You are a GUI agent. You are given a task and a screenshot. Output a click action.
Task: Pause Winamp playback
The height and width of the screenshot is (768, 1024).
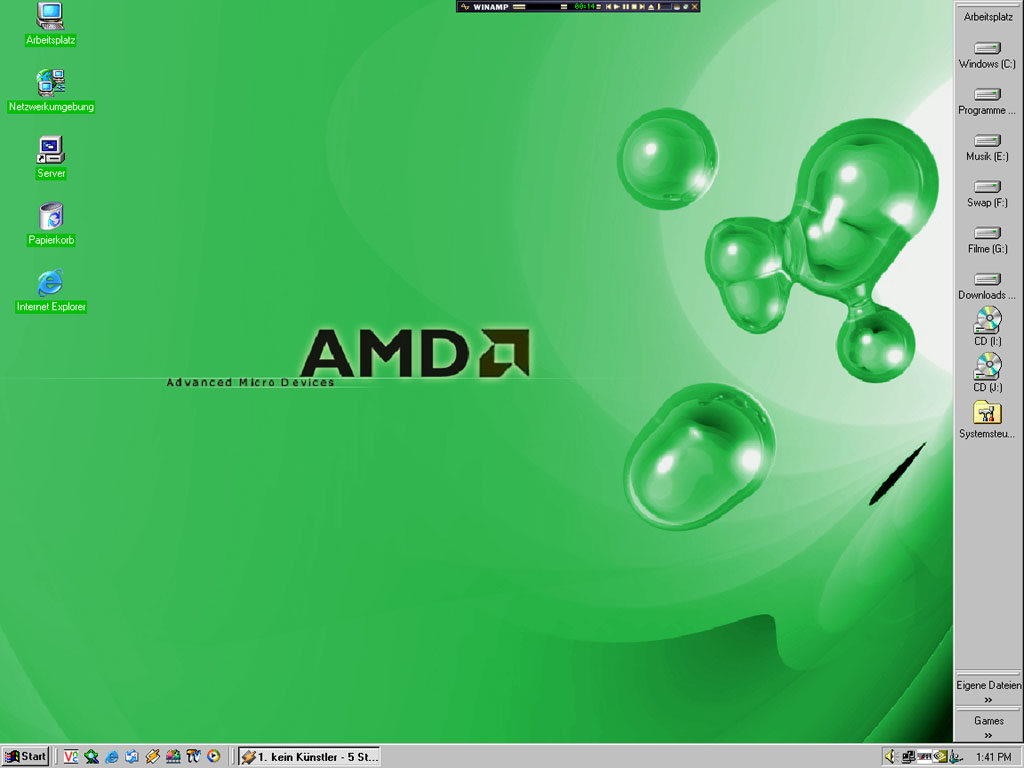coord(626,7)
